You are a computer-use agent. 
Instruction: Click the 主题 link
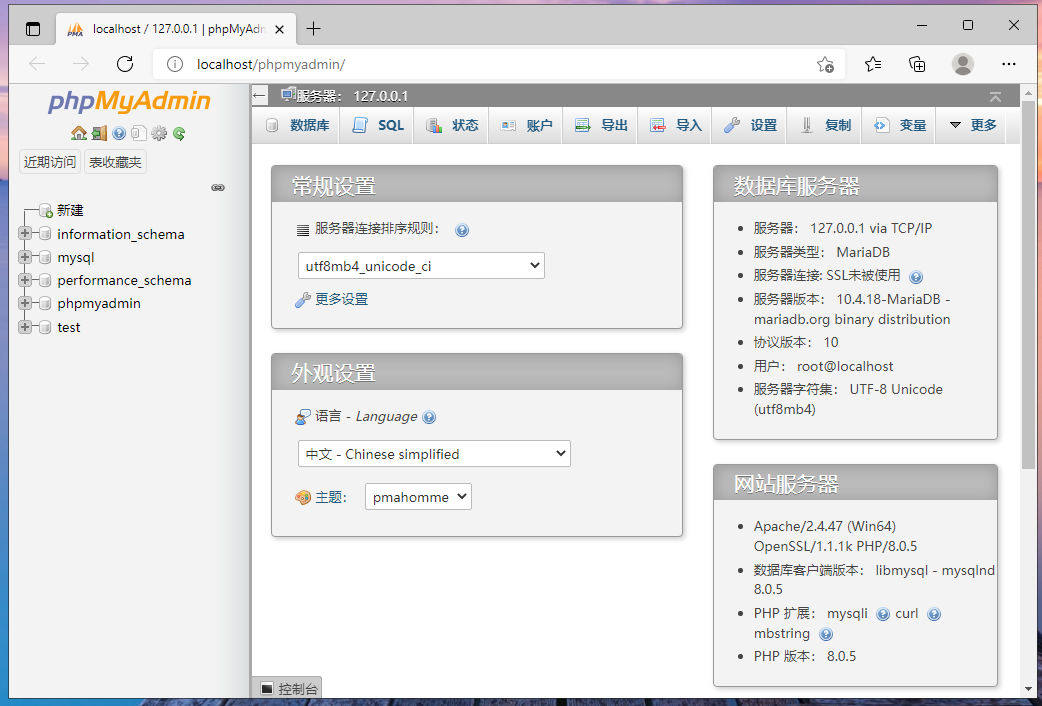[330, 497]
